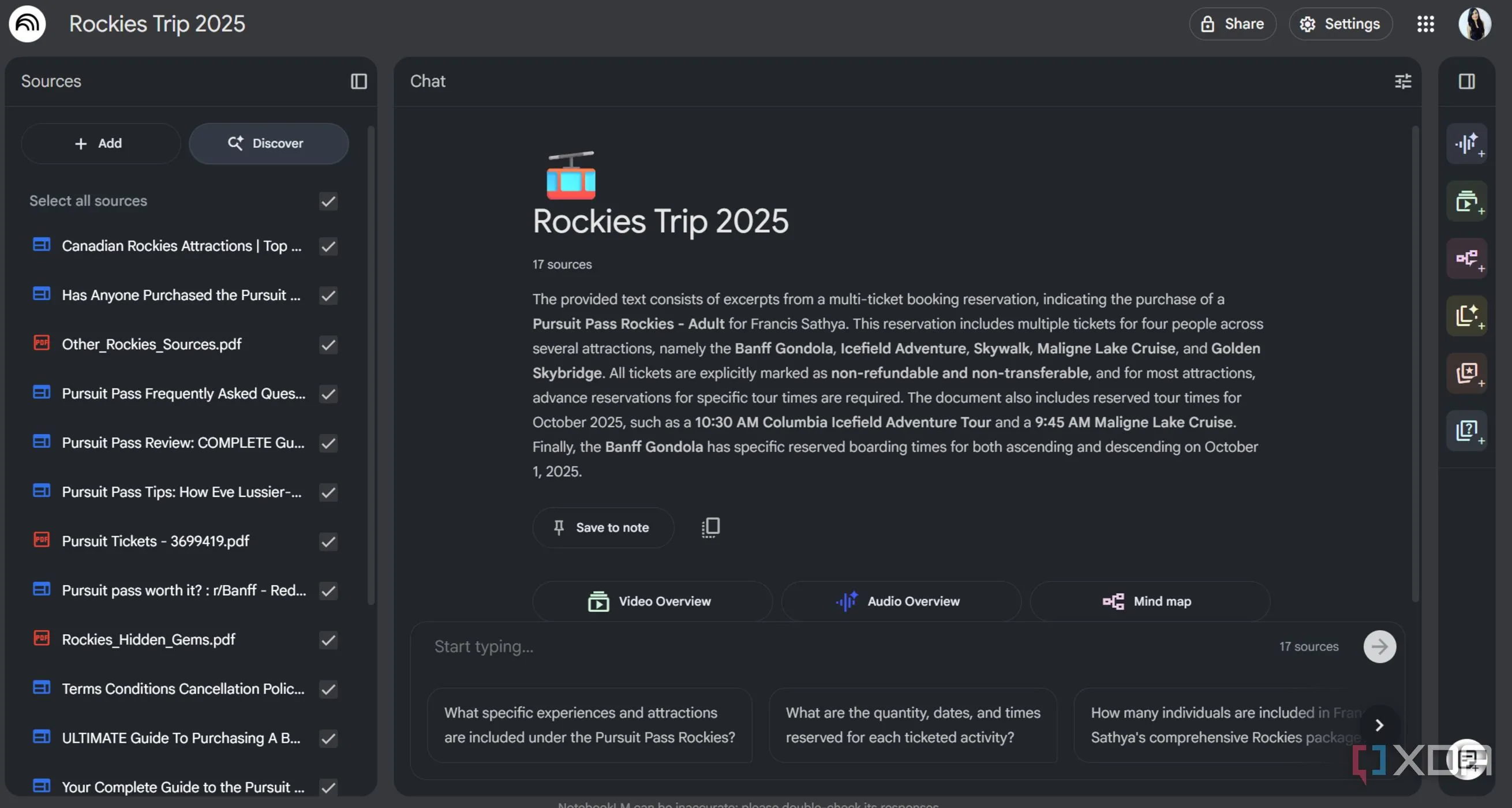Create Video Overview from Studio sidebar
Viewport: 1512px width, 808px height.
pyautogui.click(x=1466, y=201)
